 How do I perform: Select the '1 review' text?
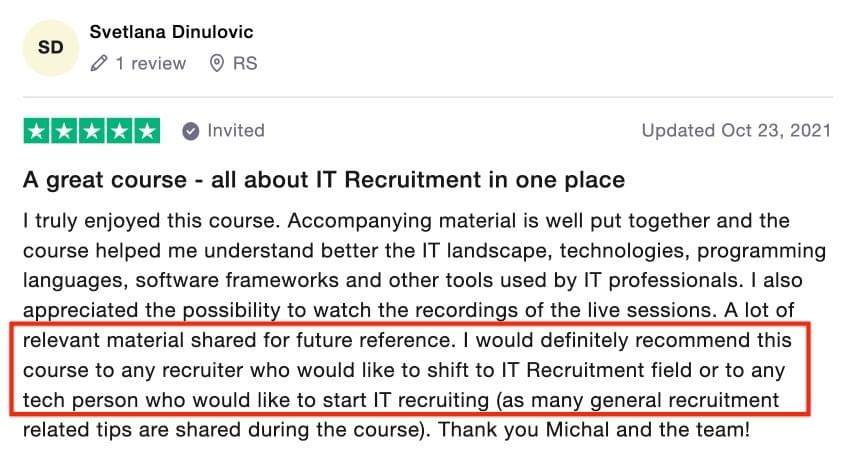tap(151, 63)
